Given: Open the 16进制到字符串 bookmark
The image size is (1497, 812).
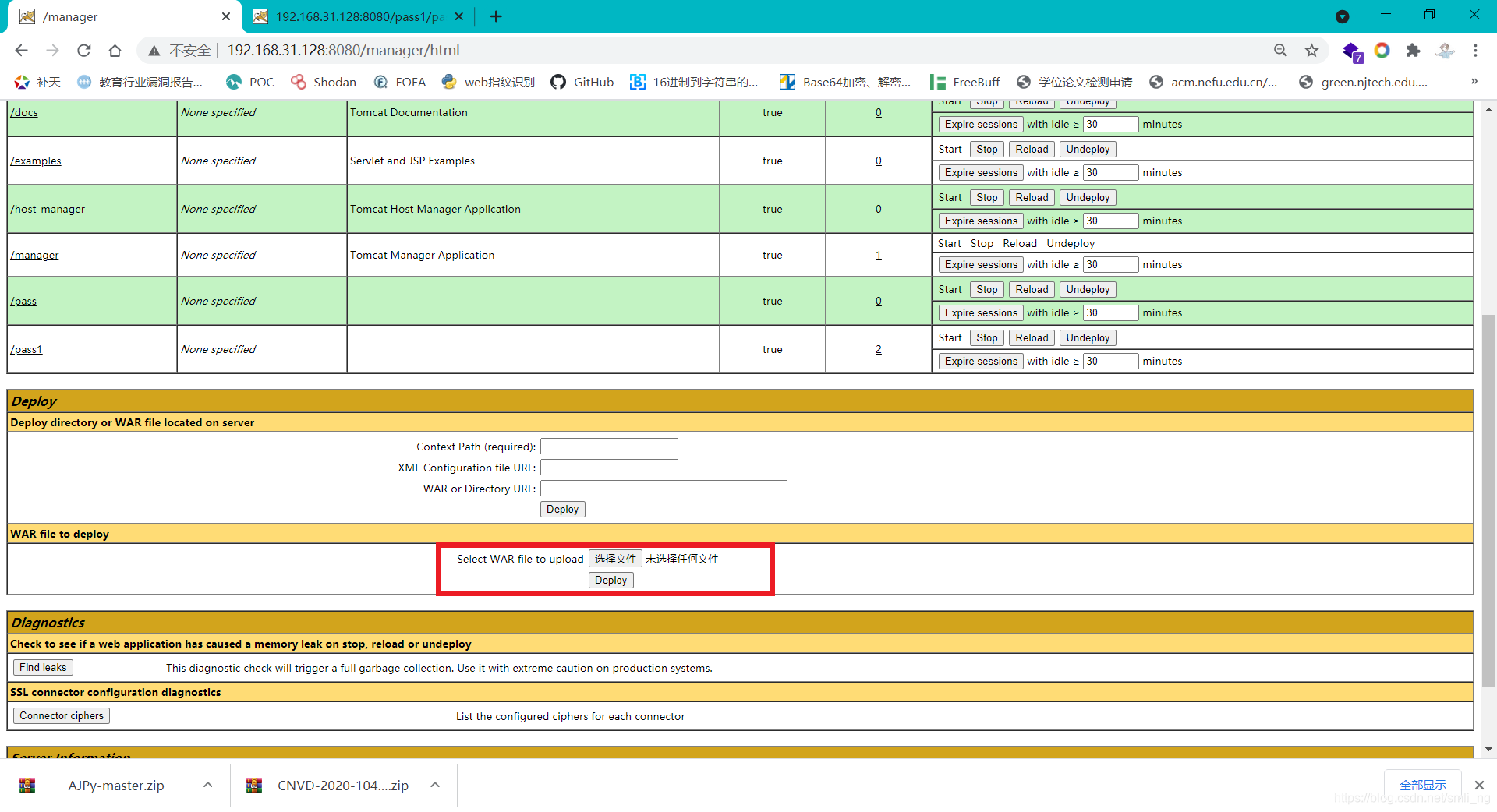Looking at the screenshot, I should (x=694, y=82).
